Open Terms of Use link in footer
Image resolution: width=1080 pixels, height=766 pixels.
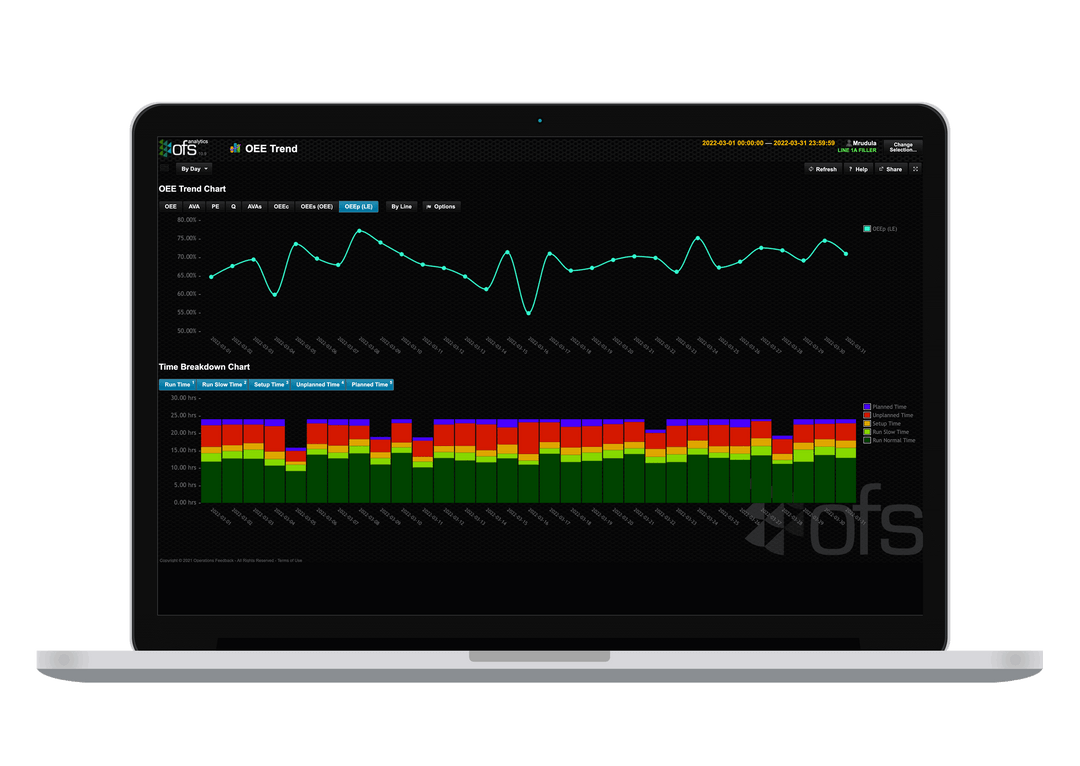click(293, 559)
